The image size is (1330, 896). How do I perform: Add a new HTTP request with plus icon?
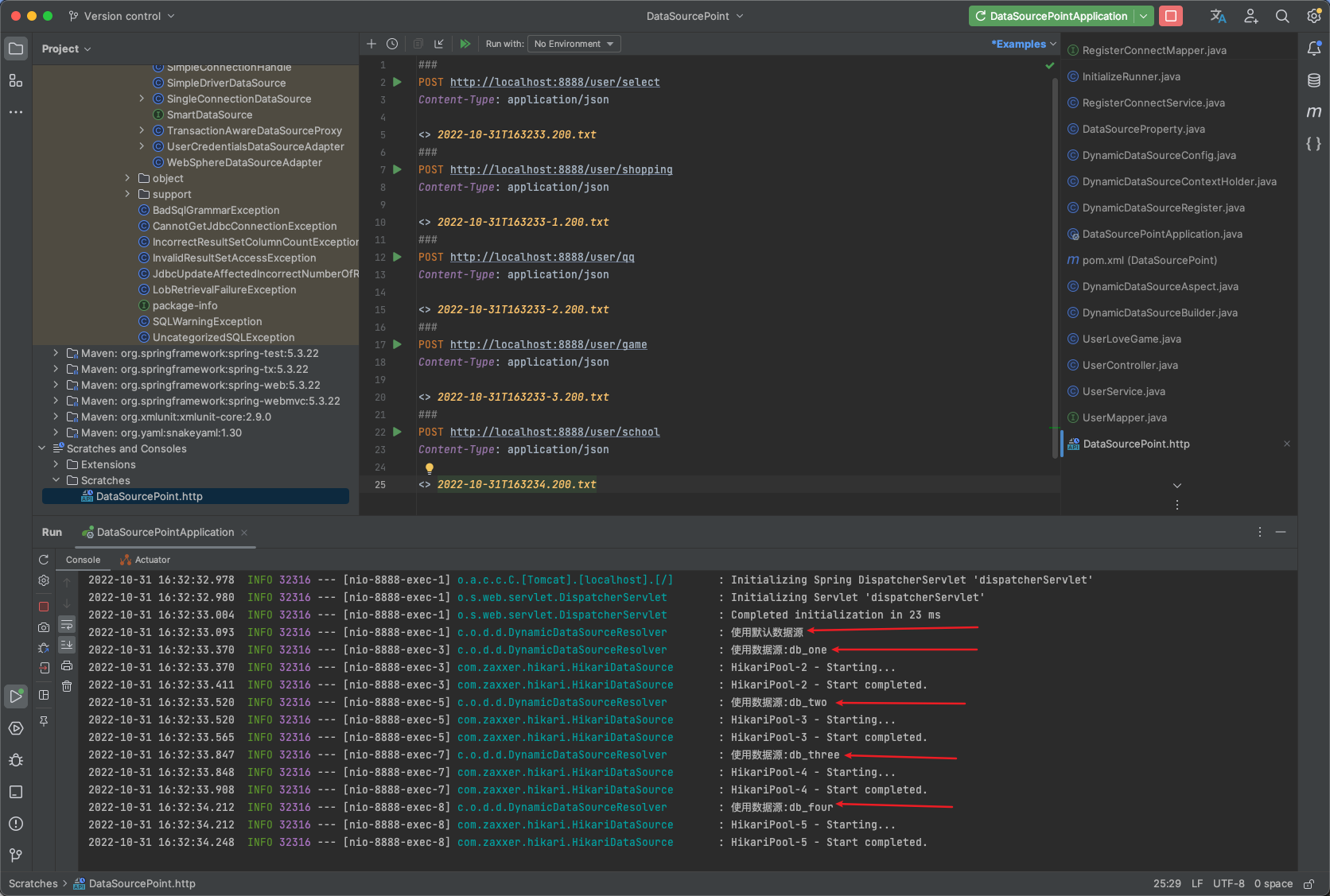pos(371,44)
